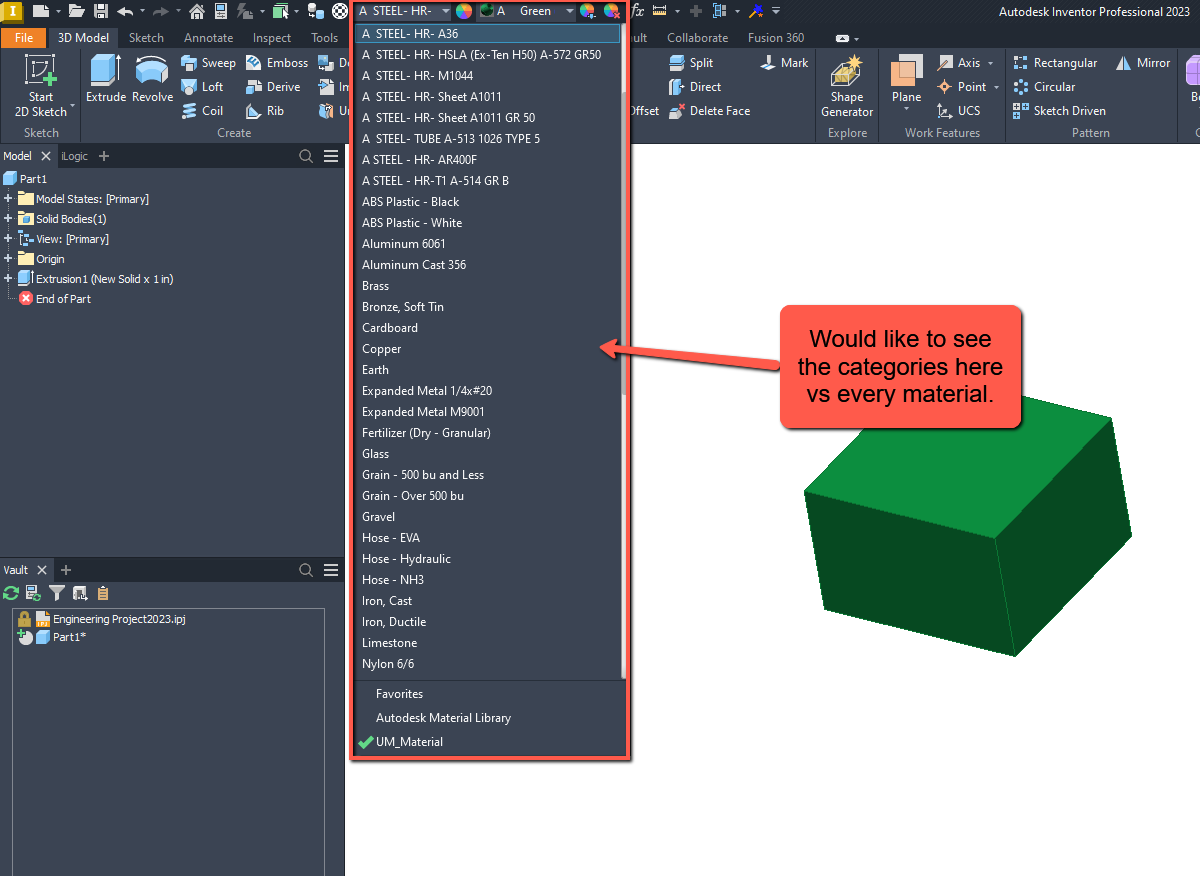Image resolution: width=1200 pixels, height=876 pixels.
Task: Activate the Coil tool
Action: pyautogui.click(x=203, y=110)
